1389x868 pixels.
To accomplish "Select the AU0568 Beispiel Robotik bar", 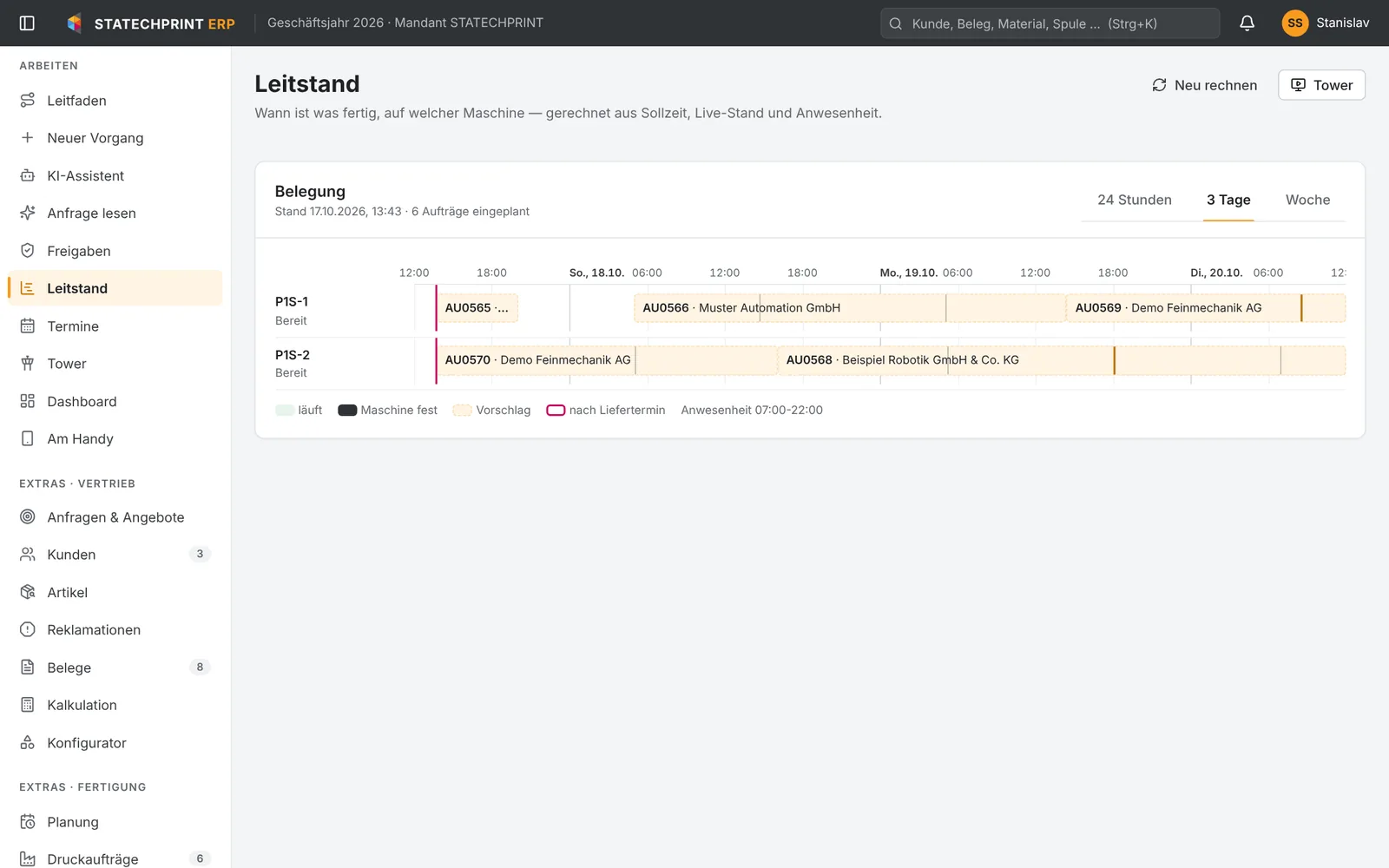I will pyautogui.click(x=1062, y=360).
